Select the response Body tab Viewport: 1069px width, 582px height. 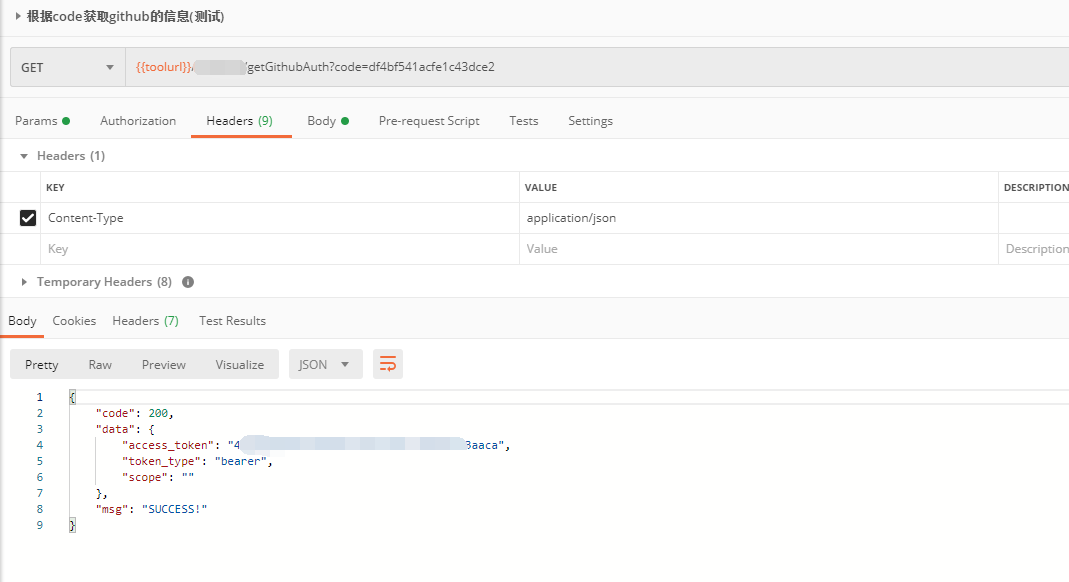(x=22, y=320)
